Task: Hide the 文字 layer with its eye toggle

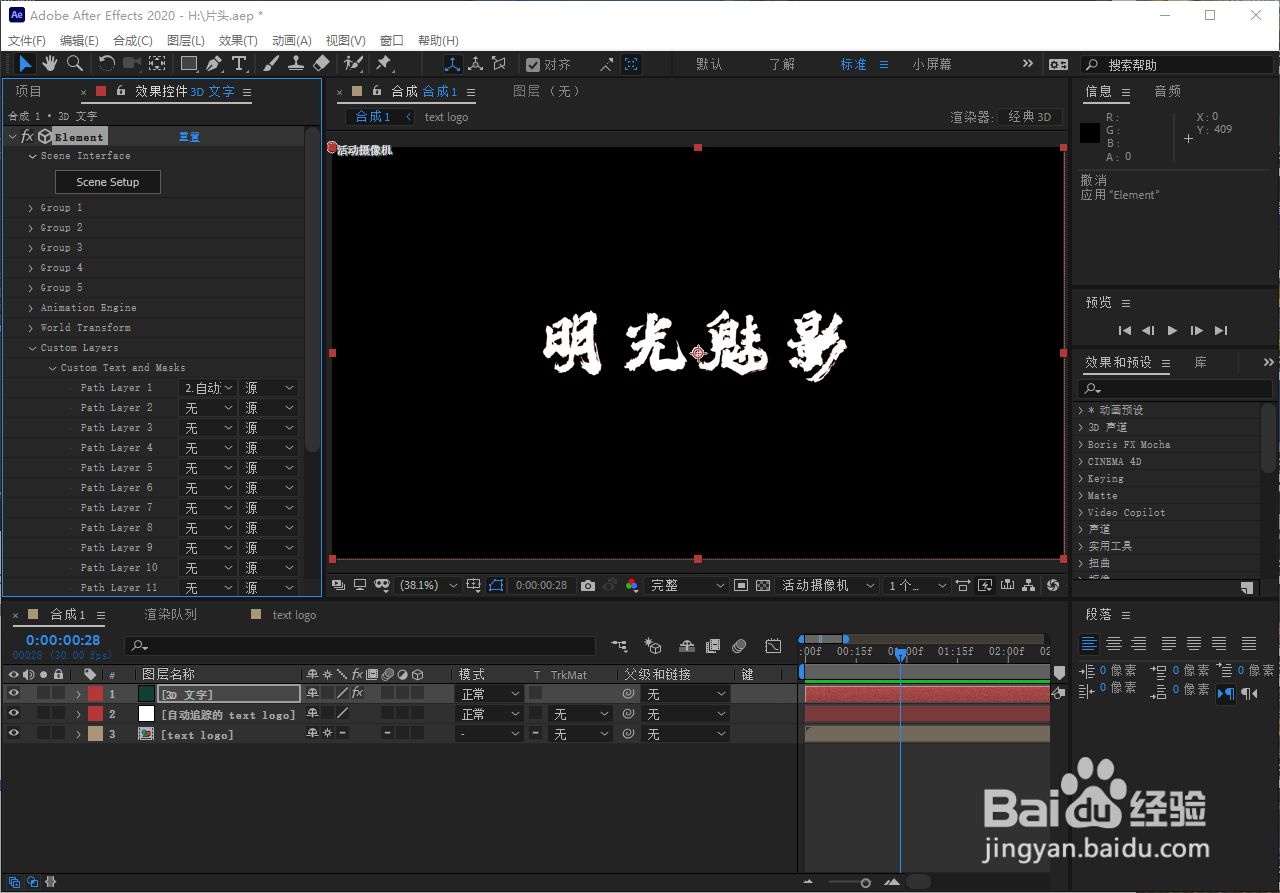Action: tap(14, 693)
